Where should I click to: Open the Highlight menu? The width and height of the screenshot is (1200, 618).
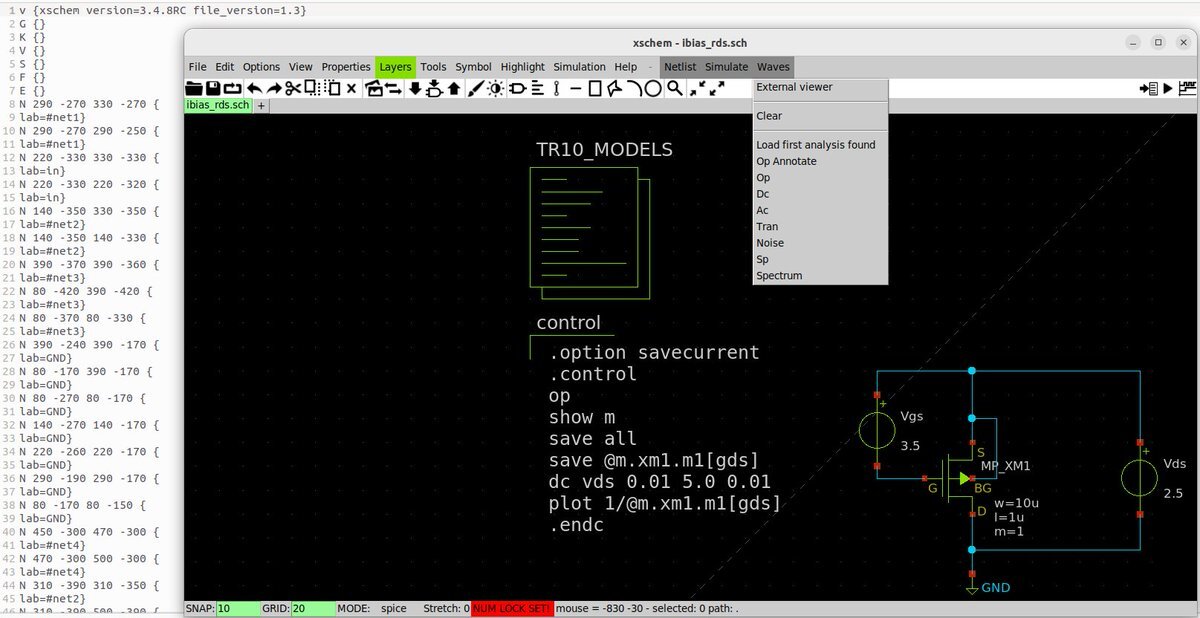click(523, 67)
